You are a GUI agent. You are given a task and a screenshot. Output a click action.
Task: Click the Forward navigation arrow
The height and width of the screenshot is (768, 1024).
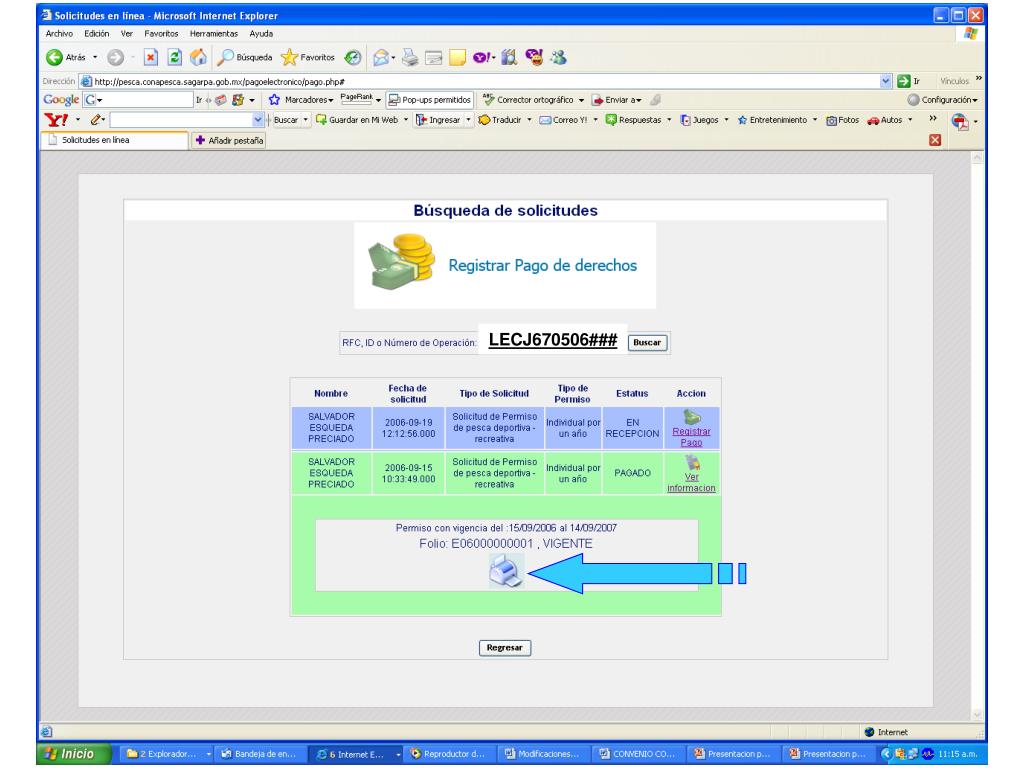(x=116, y=57)
